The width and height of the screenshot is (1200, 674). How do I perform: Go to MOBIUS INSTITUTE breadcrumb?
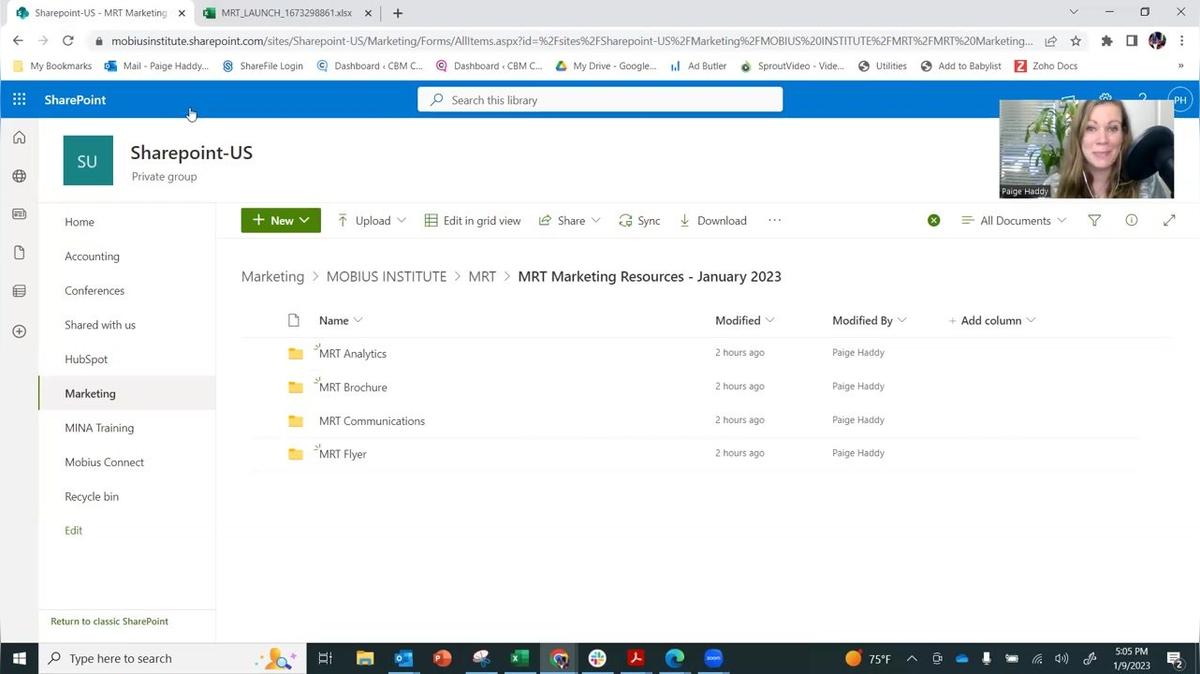click(x=386, y=276)
